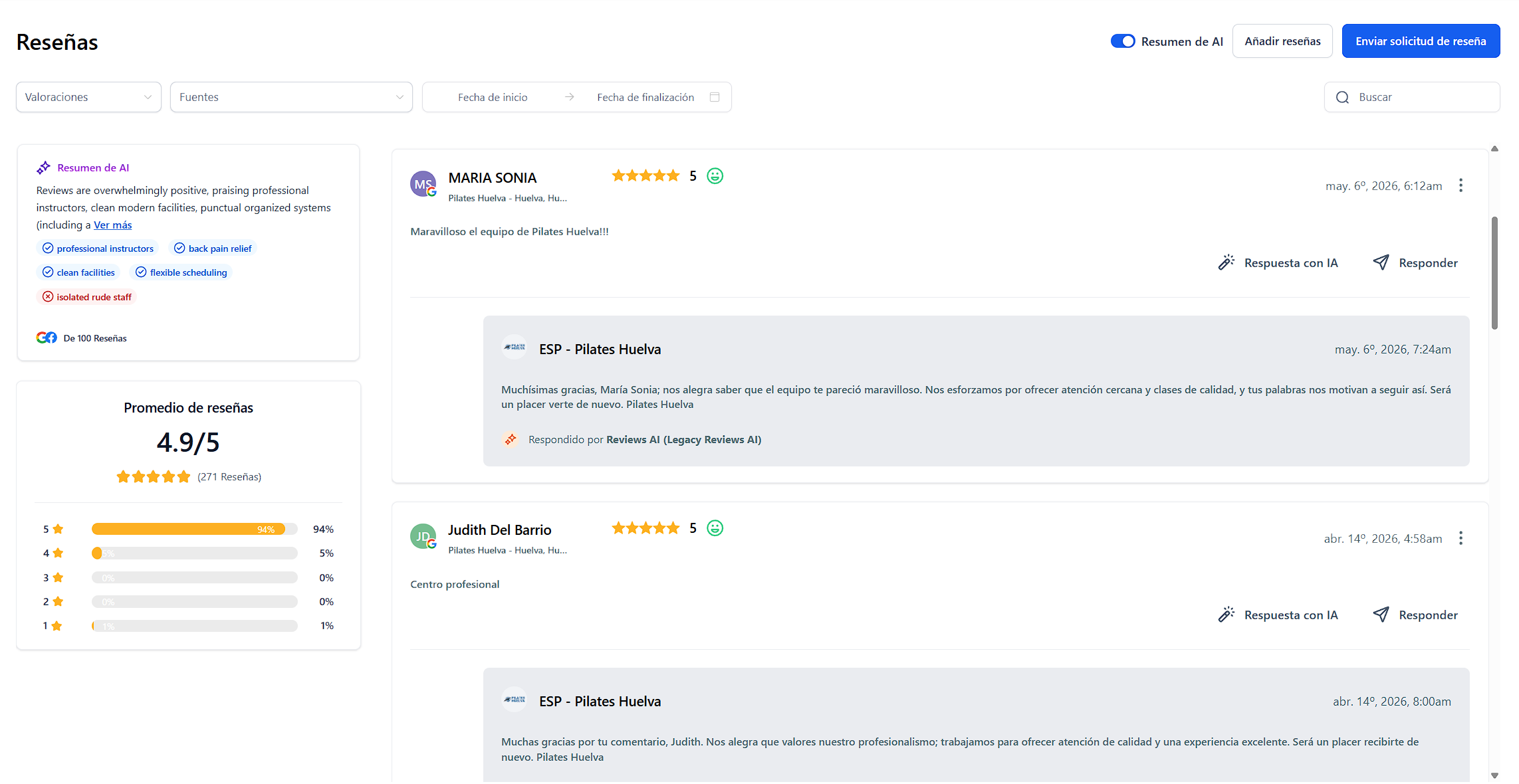Click the Reviews AI responder sparkle icon

(510, 439)
